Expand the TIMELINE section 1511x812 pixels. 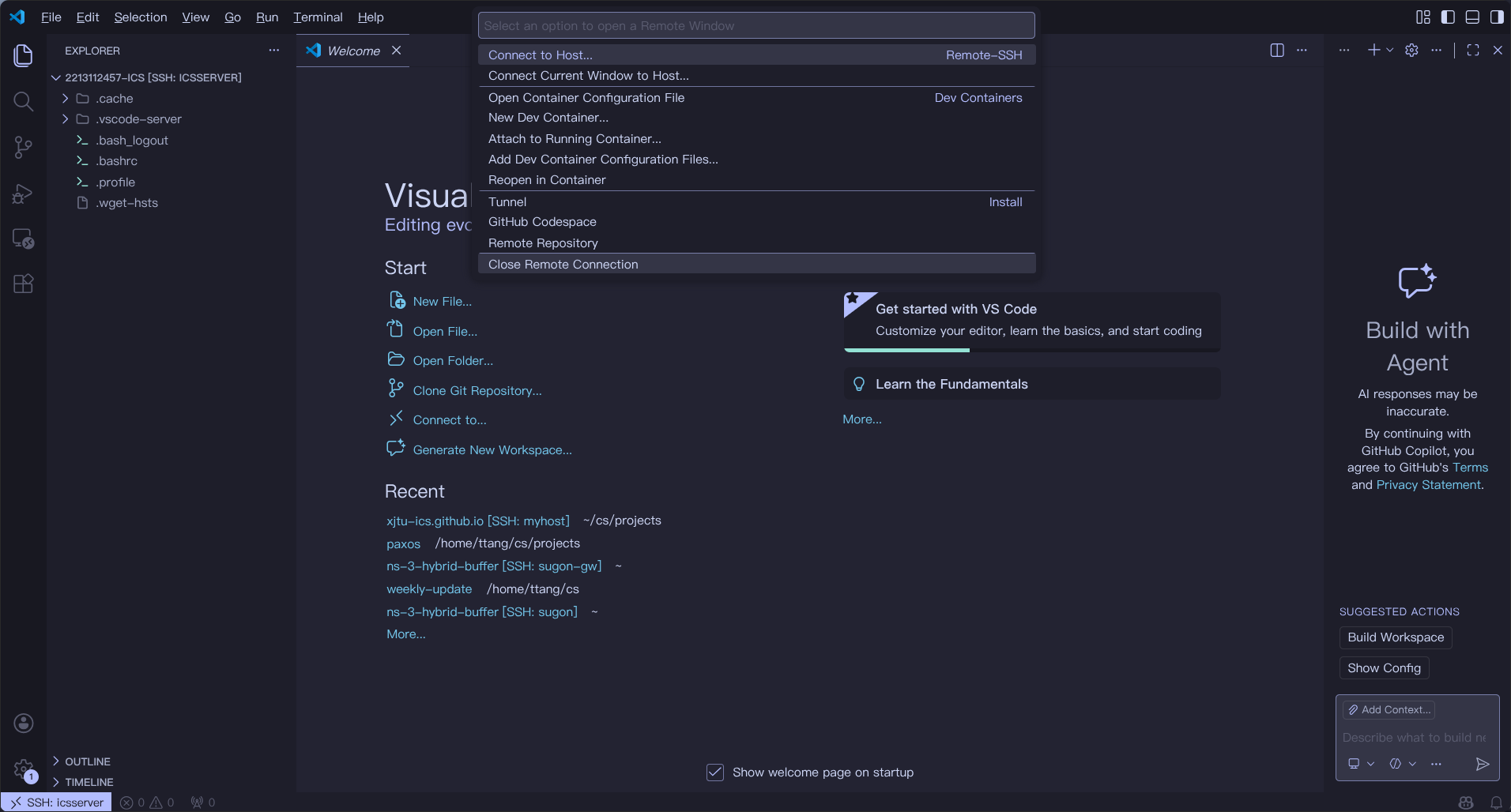pyautogui.click(x=89, y=782)
